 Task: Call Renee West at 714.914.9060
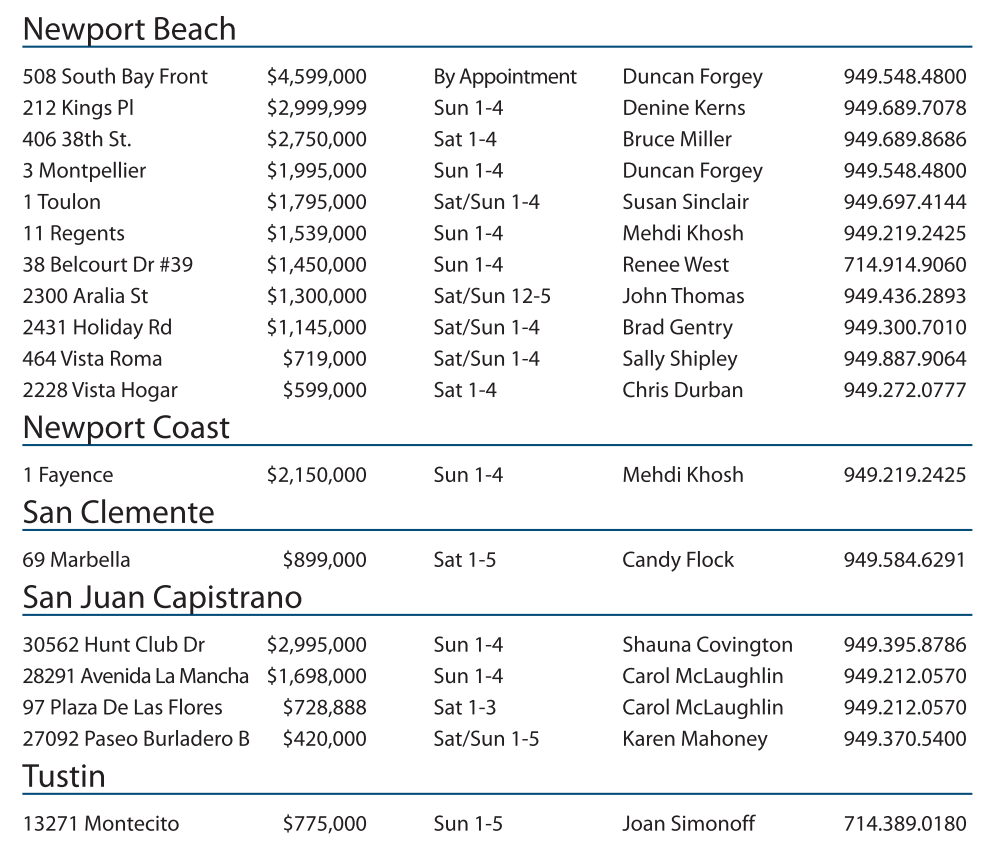click(904, 265)
